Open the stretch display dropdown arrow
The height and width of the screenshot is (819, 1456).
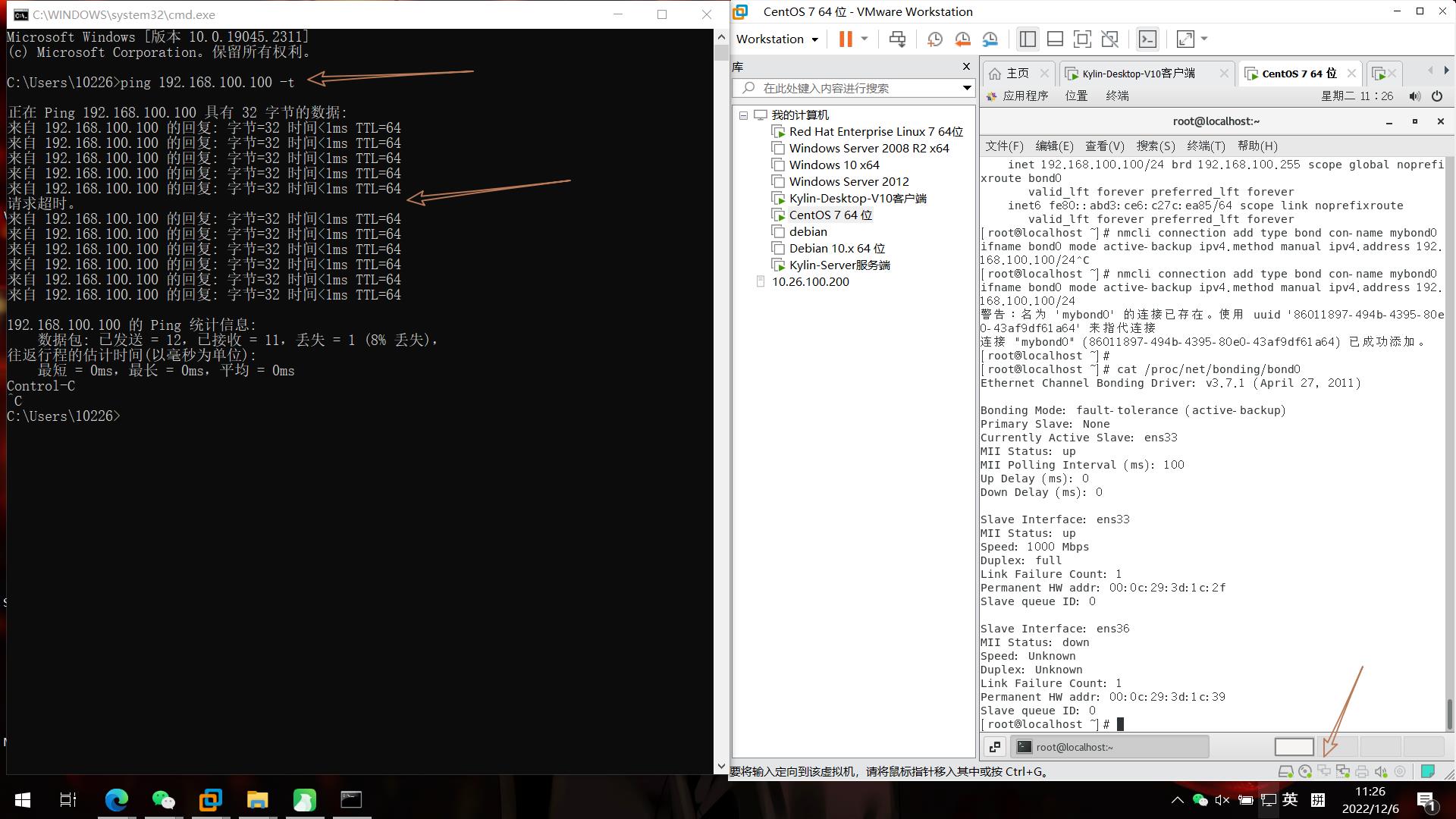click(x=1204, y=39)
